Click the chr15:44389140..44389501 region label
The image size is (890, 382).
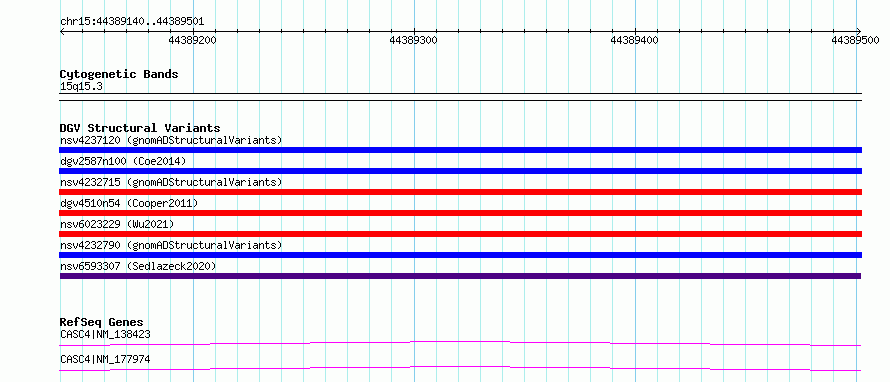click(x=132, y=22)
